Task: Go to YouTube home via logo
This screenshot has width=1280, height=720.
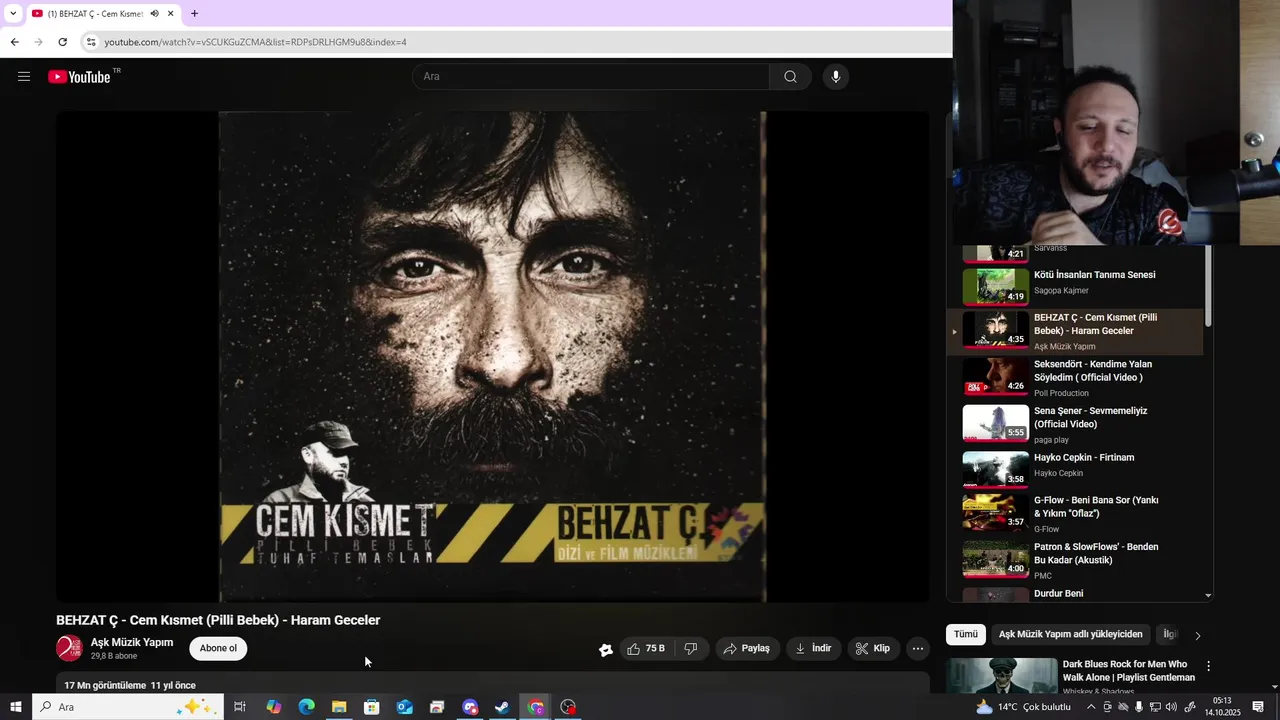Action: [79, 77]
